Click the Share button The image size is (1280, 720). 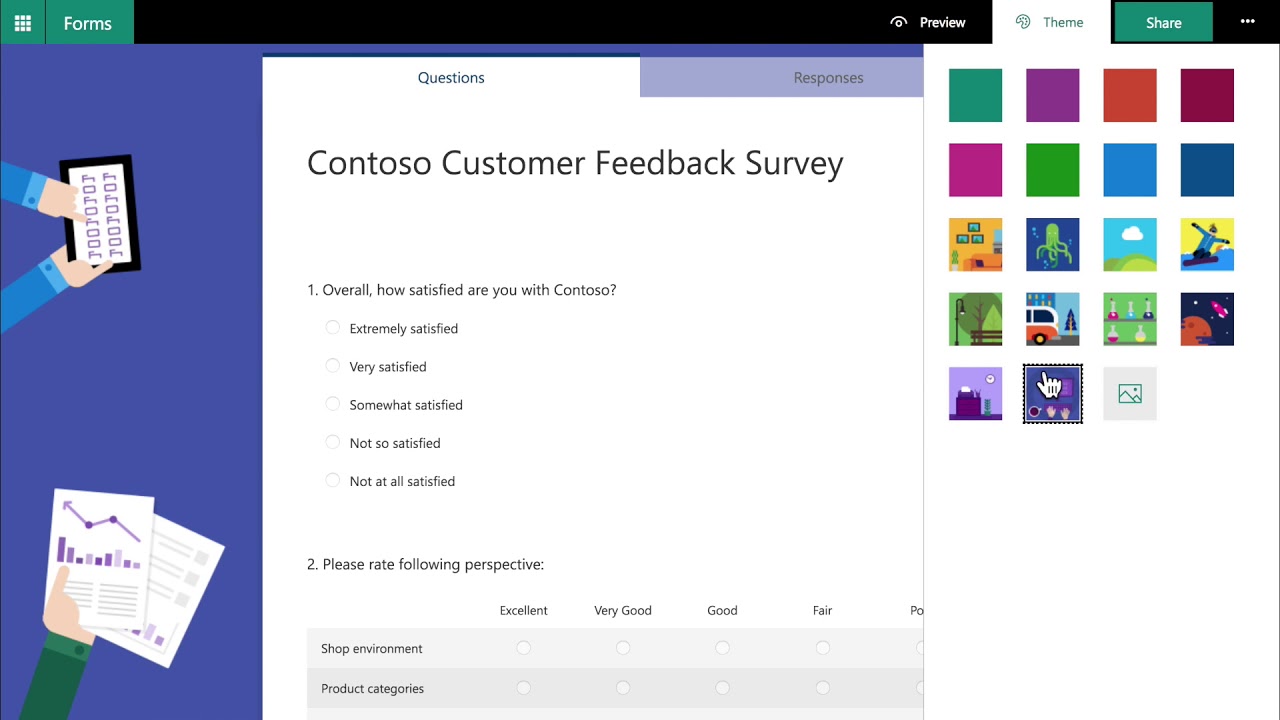tap(1163, 22)
